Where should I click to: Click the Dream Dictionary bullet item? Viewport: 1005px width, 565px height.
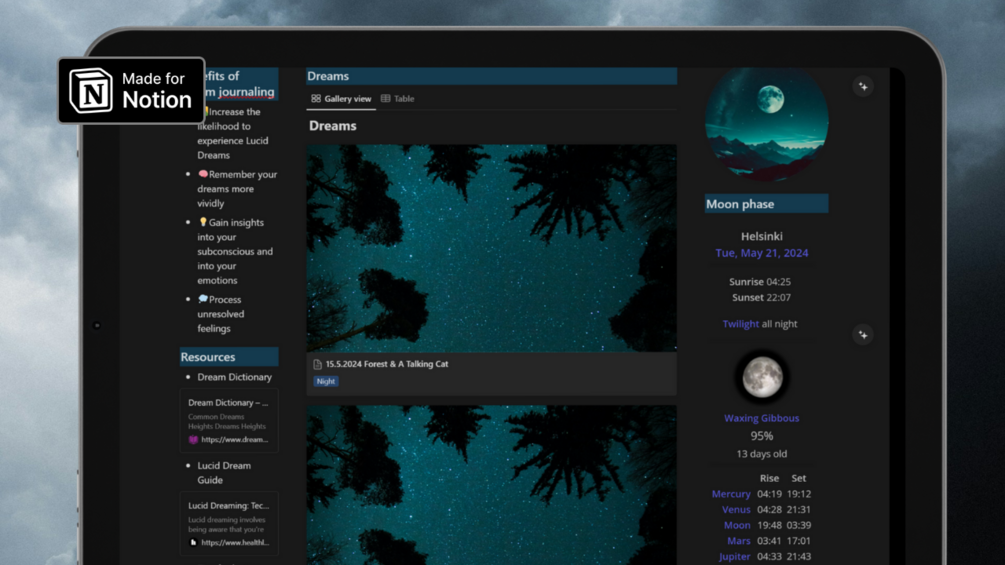pos(234,377)
